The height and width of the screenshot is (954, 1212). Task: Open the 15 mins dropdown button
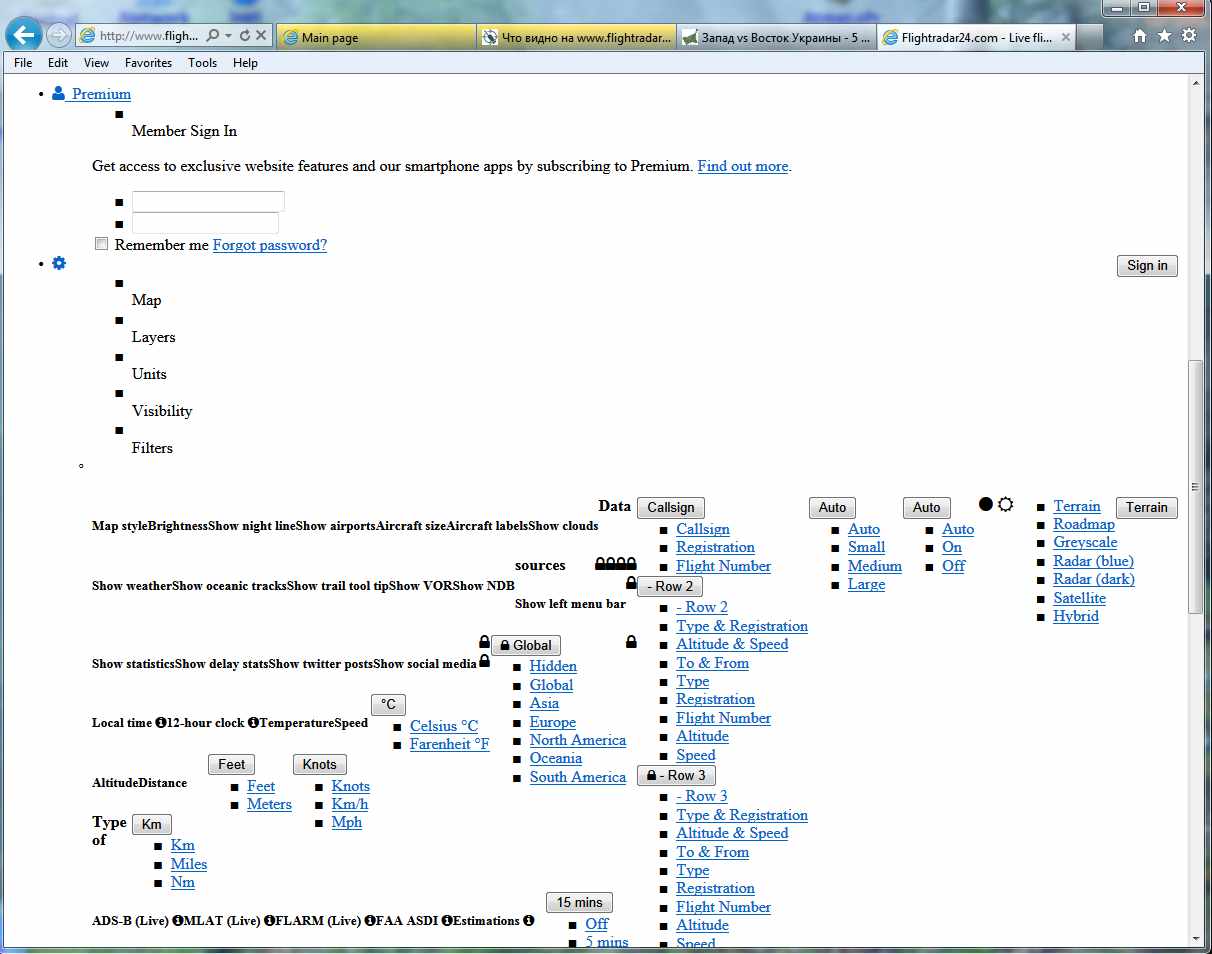579,903
